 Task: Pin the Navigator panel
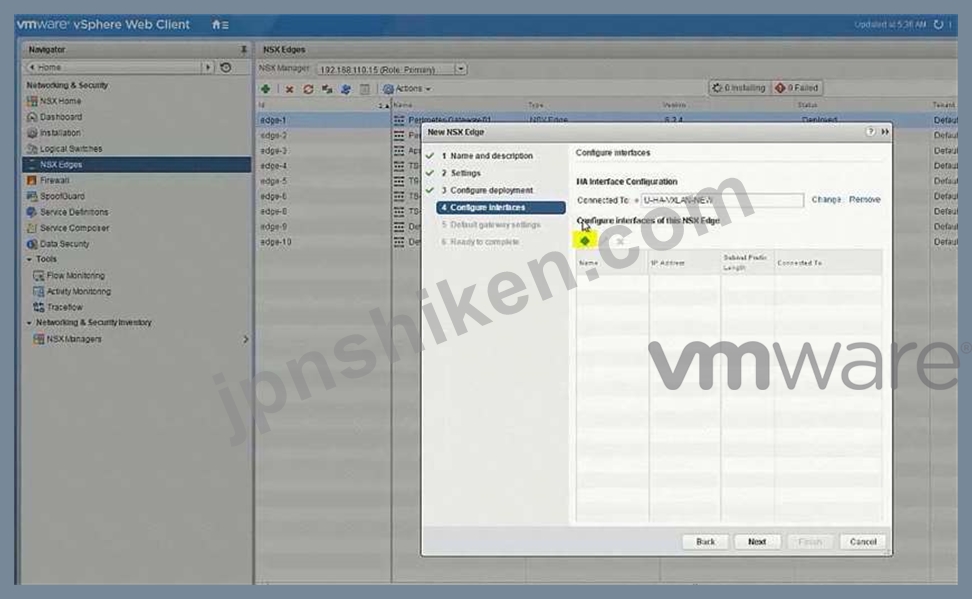click(244, 49)
